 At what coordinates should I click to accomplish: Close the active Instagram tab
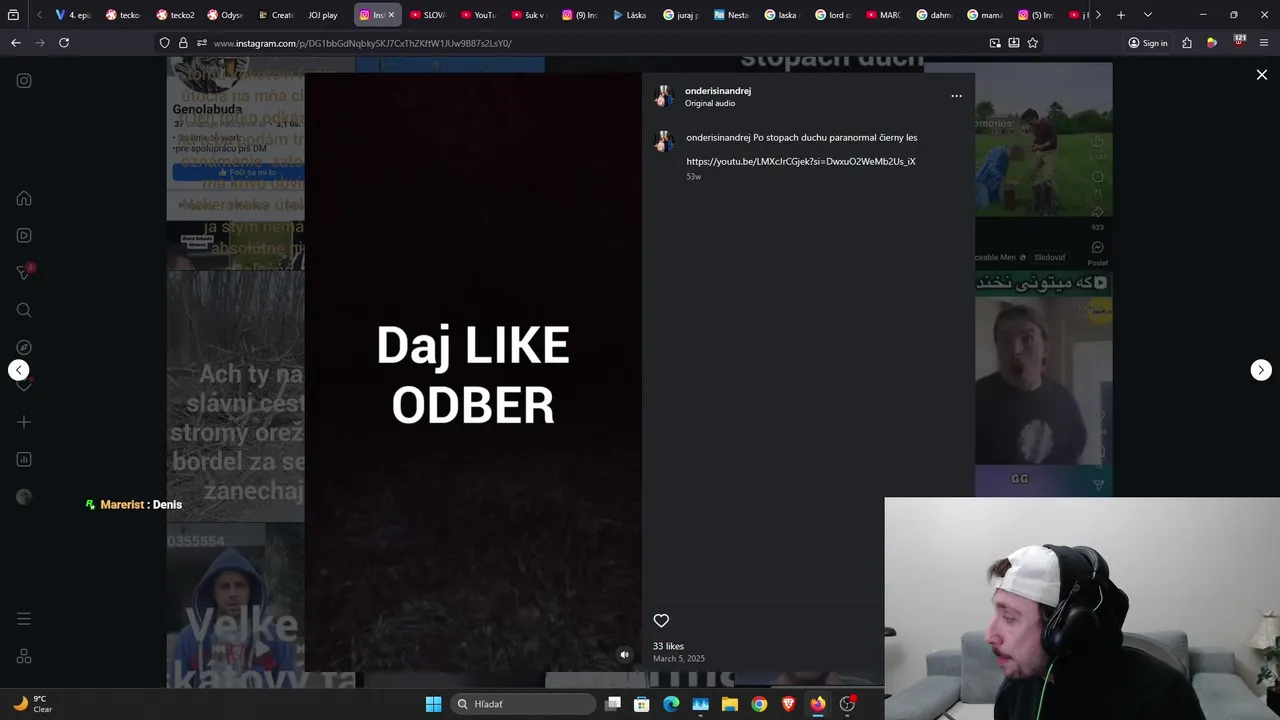point(391,15)
